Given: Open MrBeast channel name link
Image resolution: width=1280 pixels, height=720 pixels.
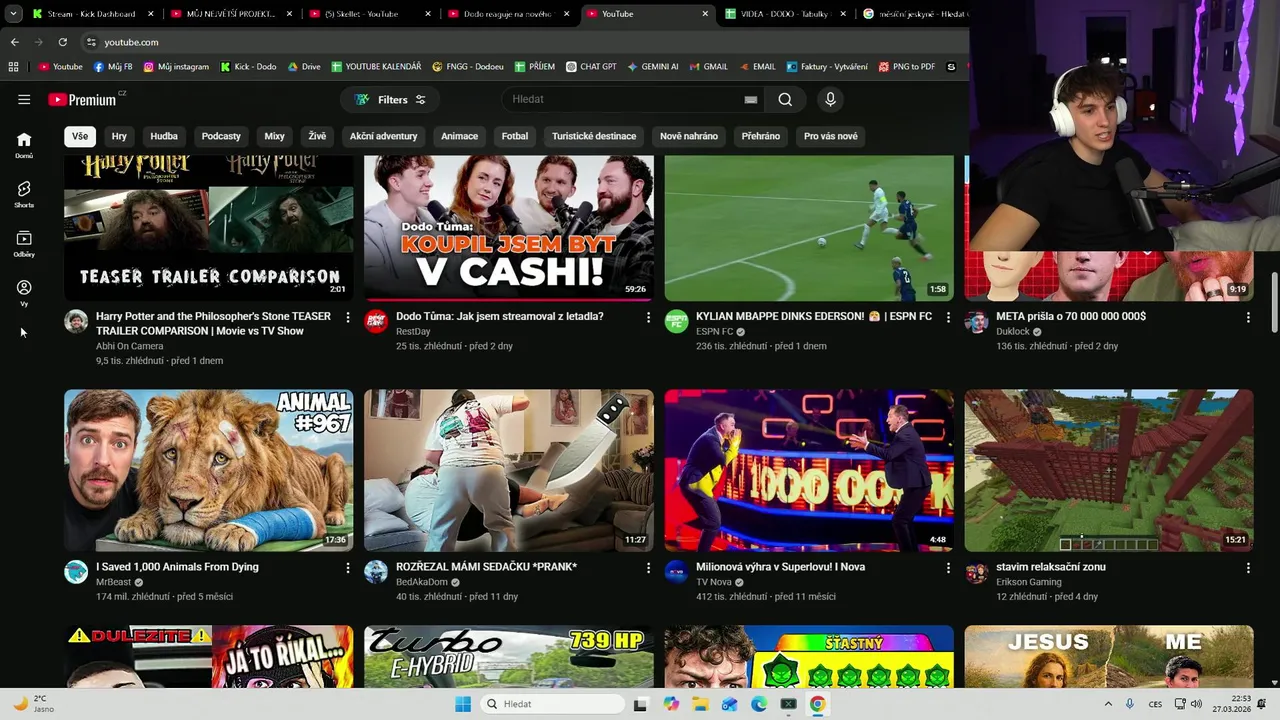Looking at the screenshot, I should click(113, 582).
